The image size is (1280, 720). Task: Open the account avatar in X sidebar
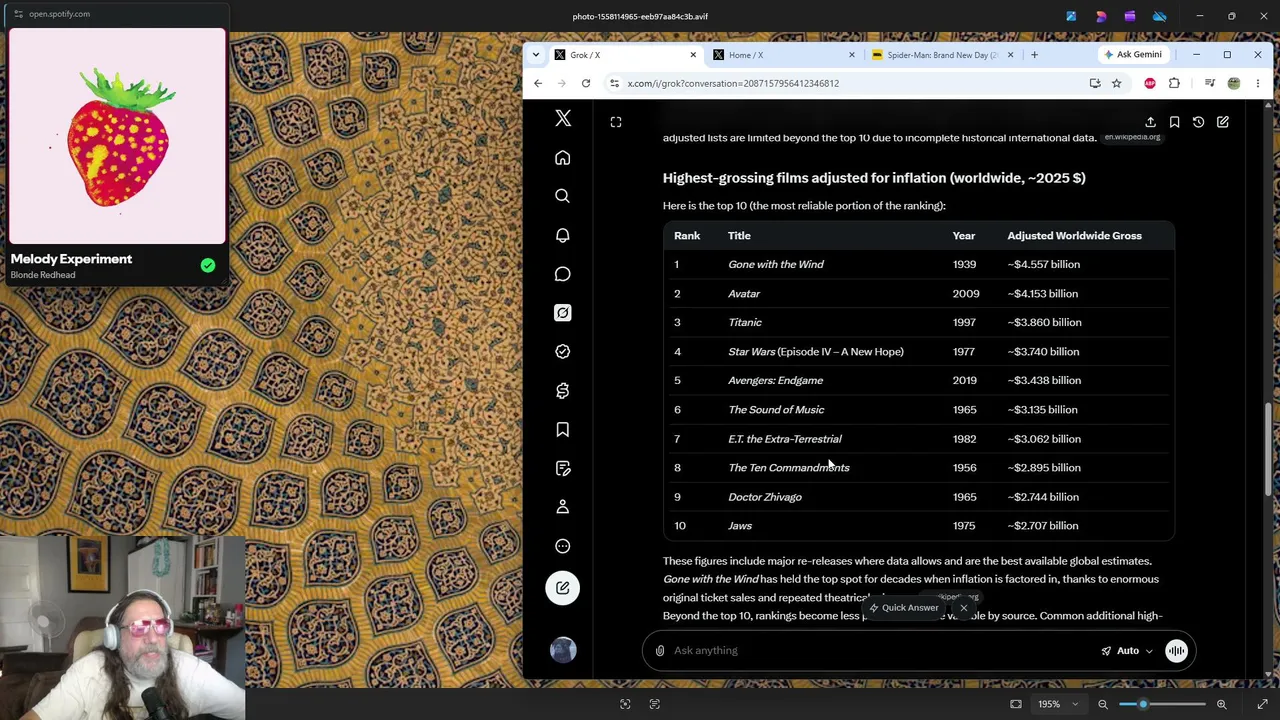pyautogui.click(x=563, y=650)
